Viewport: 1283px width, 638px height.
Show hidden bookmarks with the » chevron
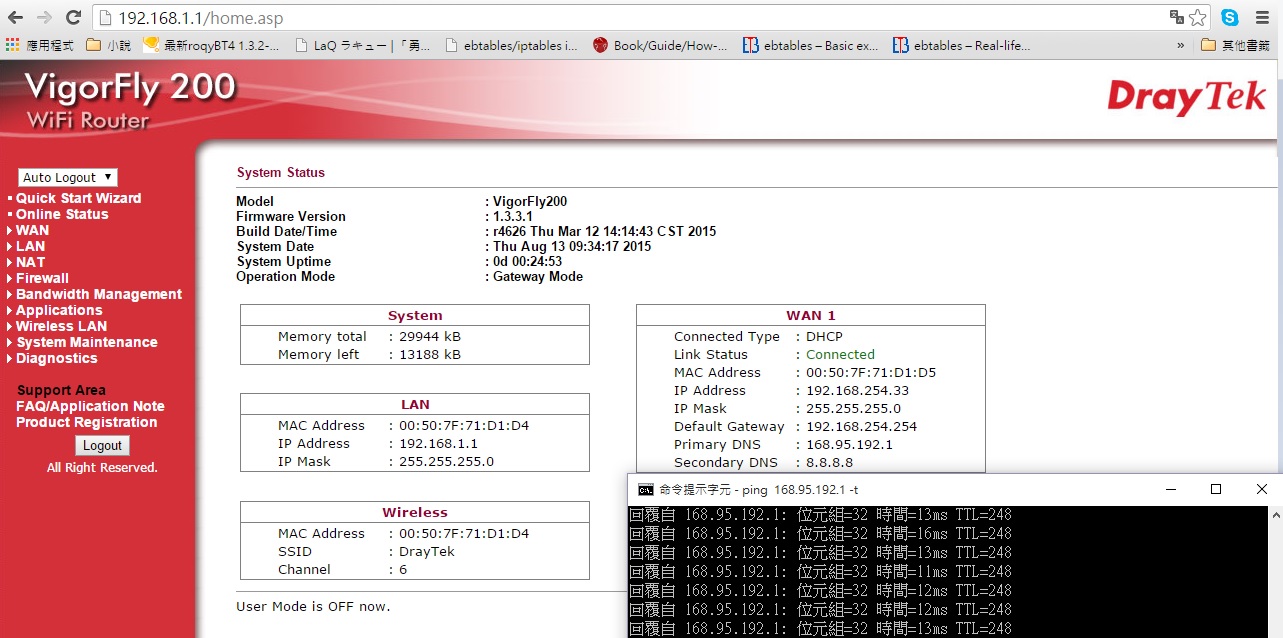point(1181,45)
